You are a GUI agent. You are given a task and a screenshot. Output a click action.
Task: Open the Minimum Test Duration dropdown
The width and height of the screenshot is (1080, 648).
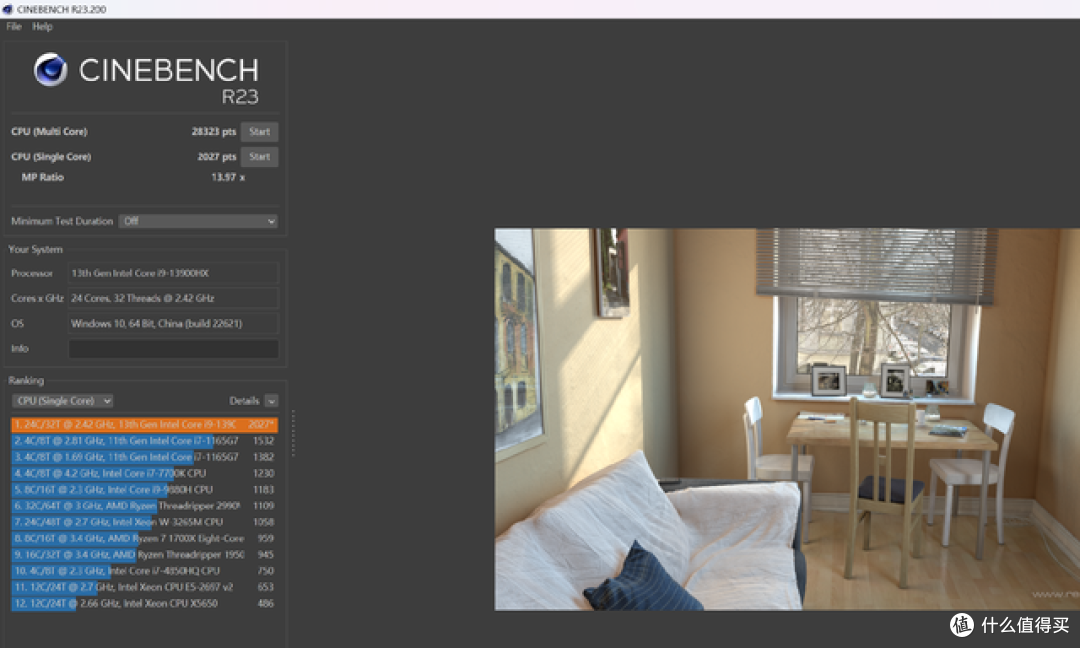[198, 221]
